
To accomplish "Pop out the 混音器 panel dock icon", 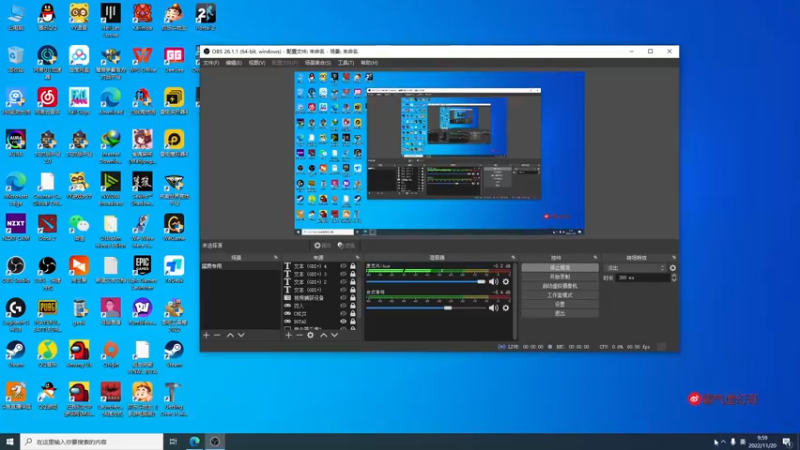I will coord(513,258).
